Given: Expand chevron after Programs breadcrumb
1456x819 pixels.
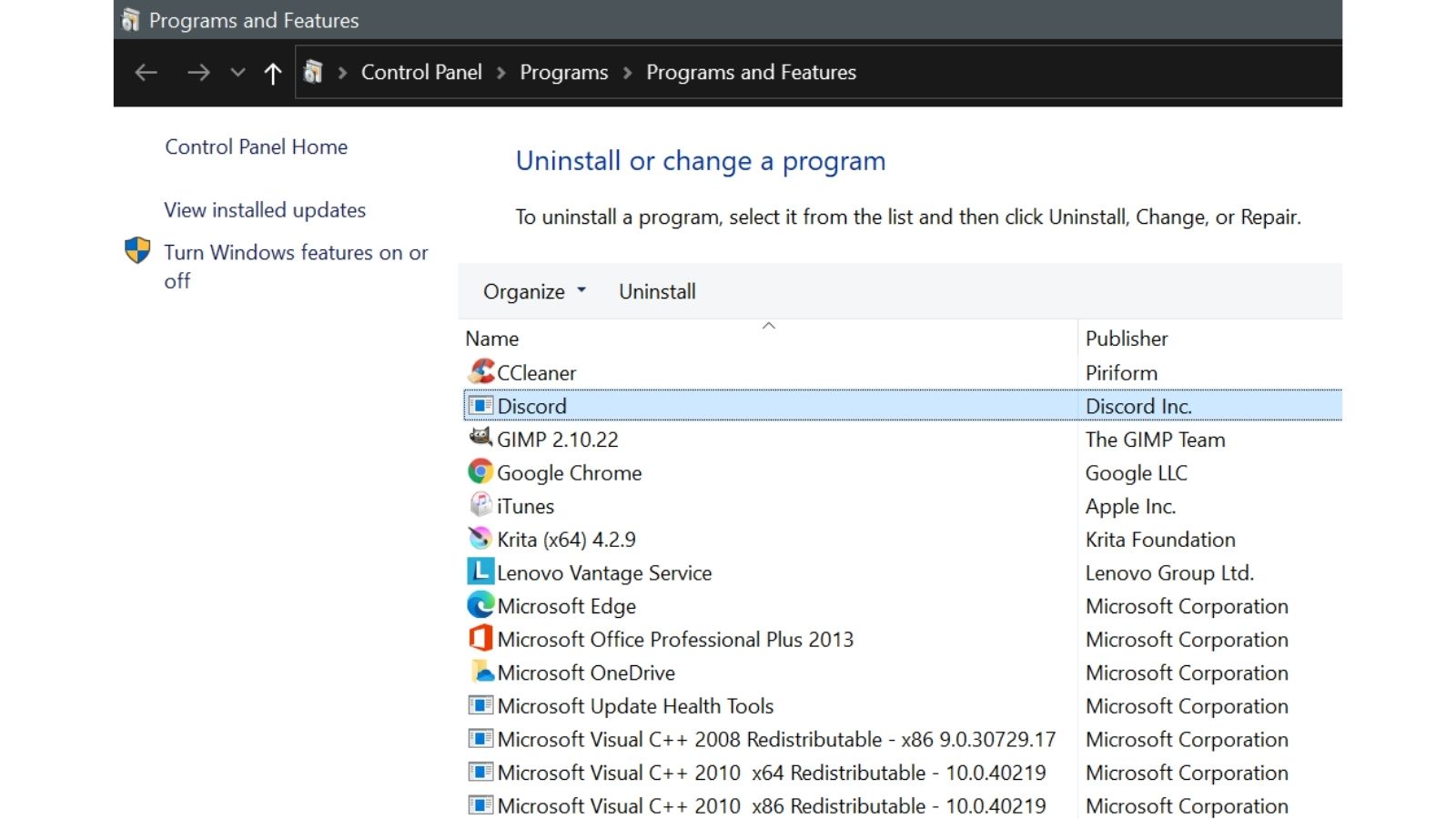Looking at the screenshot, I should coord(627,73).
